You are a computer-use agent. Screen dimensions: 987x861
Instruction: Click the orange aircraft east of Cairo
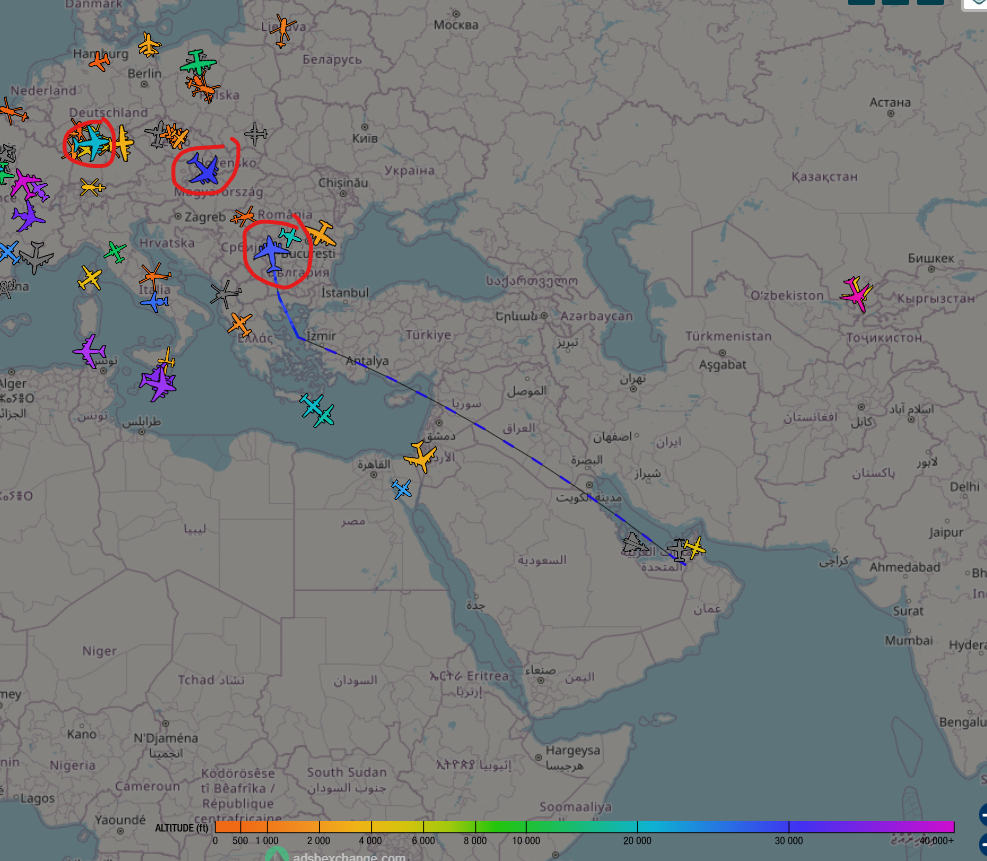[421, 458]
